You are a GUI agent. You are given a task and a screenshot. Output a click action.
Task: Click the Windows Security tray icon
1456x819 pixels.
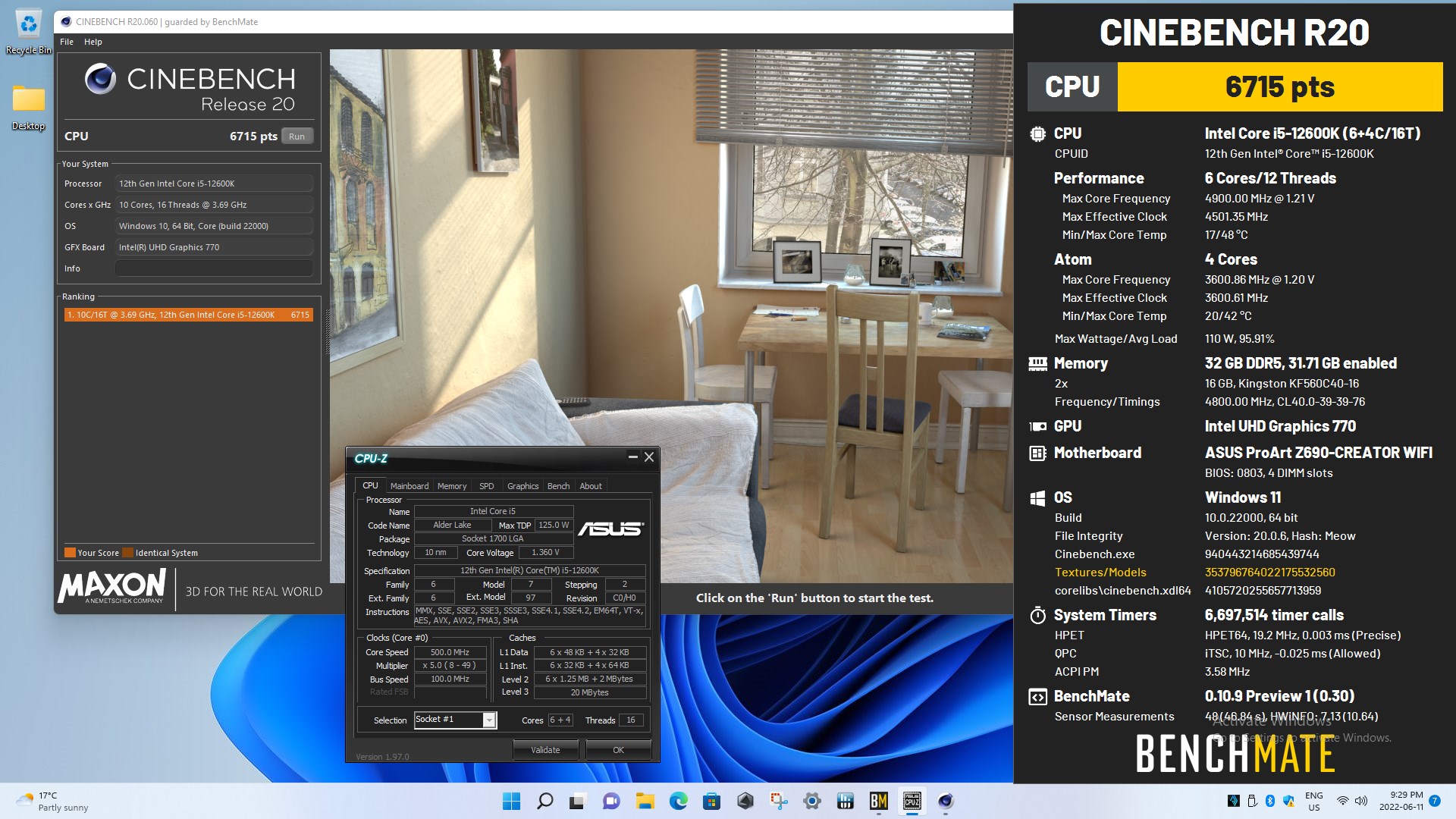[1288, 801]
